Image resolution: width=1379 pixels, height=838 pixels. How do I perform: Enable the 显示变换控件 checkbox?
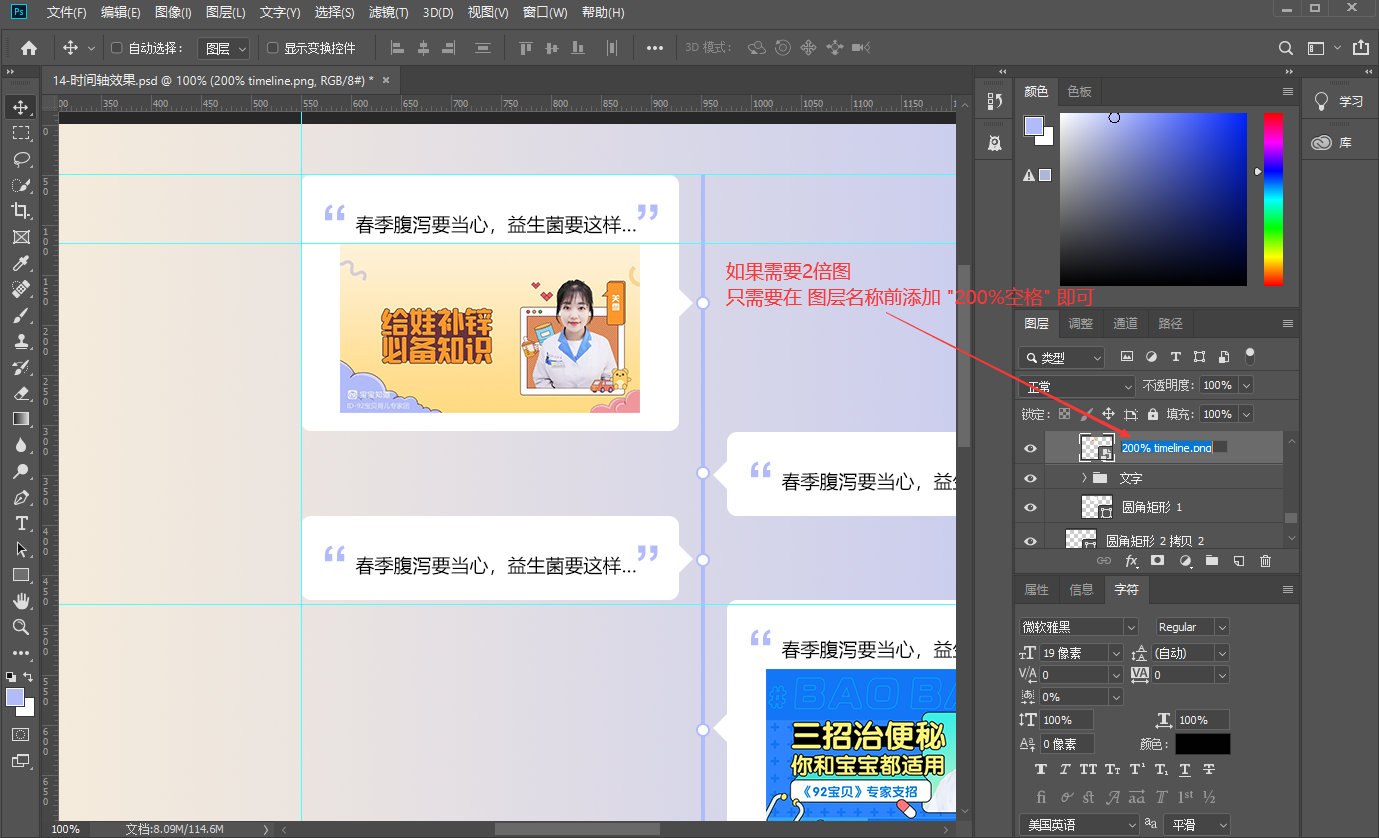point(272,48)
